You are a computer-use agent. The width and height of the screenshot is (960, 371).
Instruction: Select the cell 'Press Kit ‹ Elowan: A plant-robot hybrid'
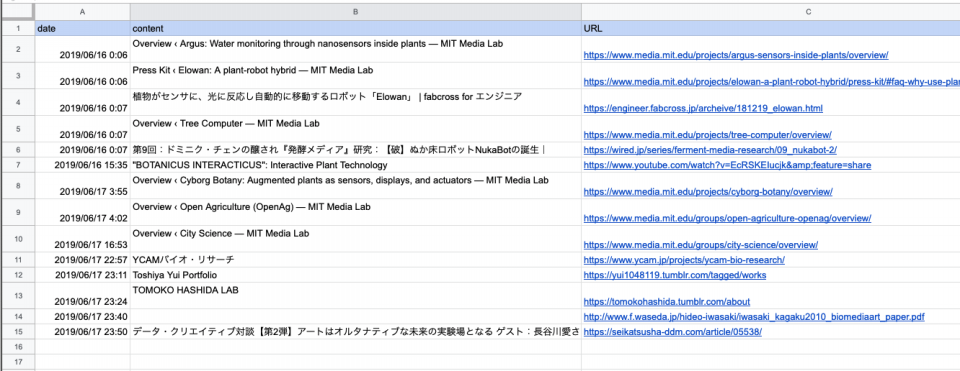pos(355,75)
